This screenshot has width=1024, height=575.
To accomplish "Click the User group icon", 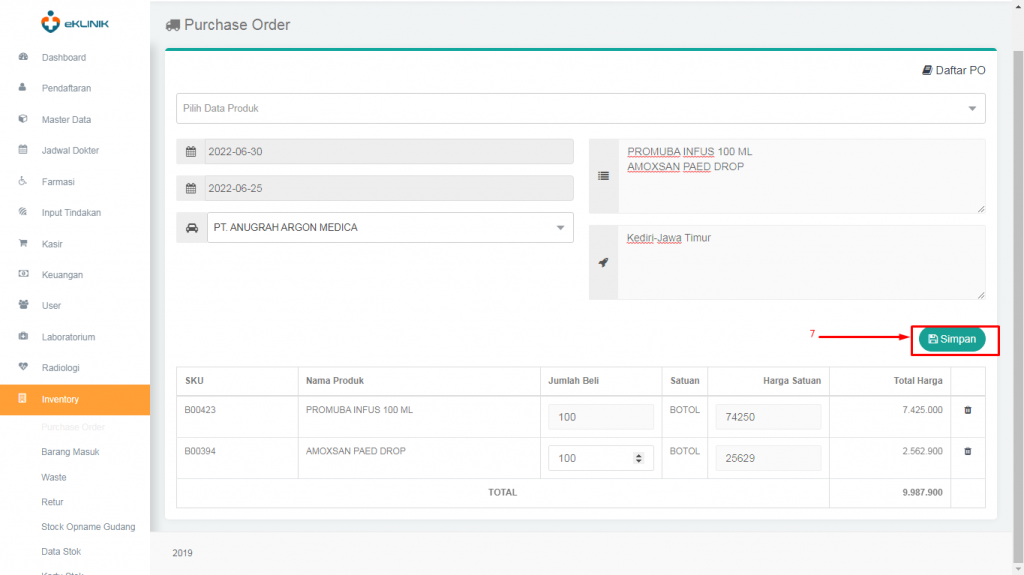I will coord(23,304).
